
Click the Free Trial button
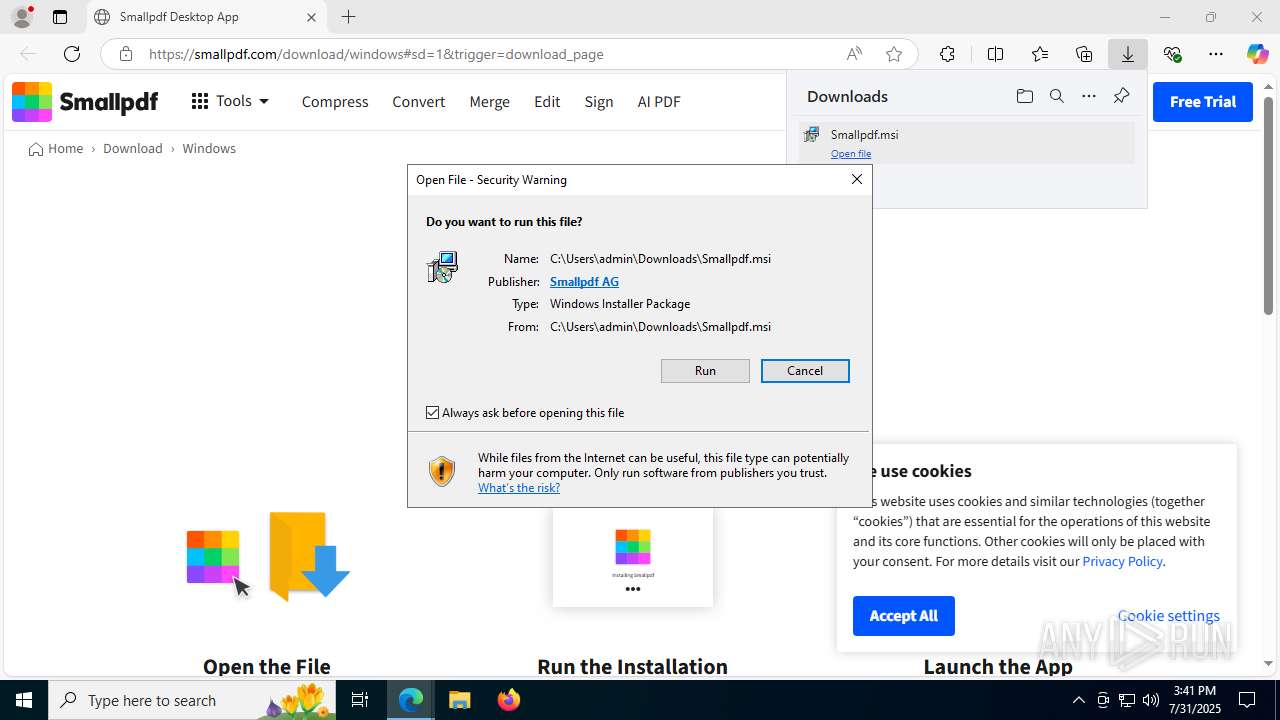[1203, 102]
